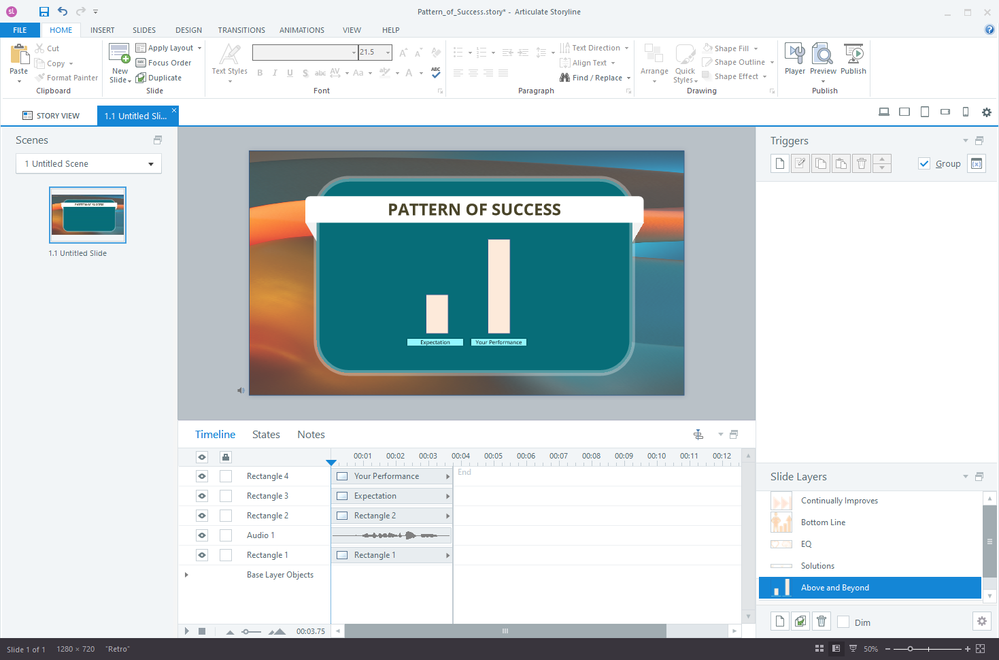Delete the selected slide layer
This screenshot has width=999, height=660.
(x=821, y=621)
